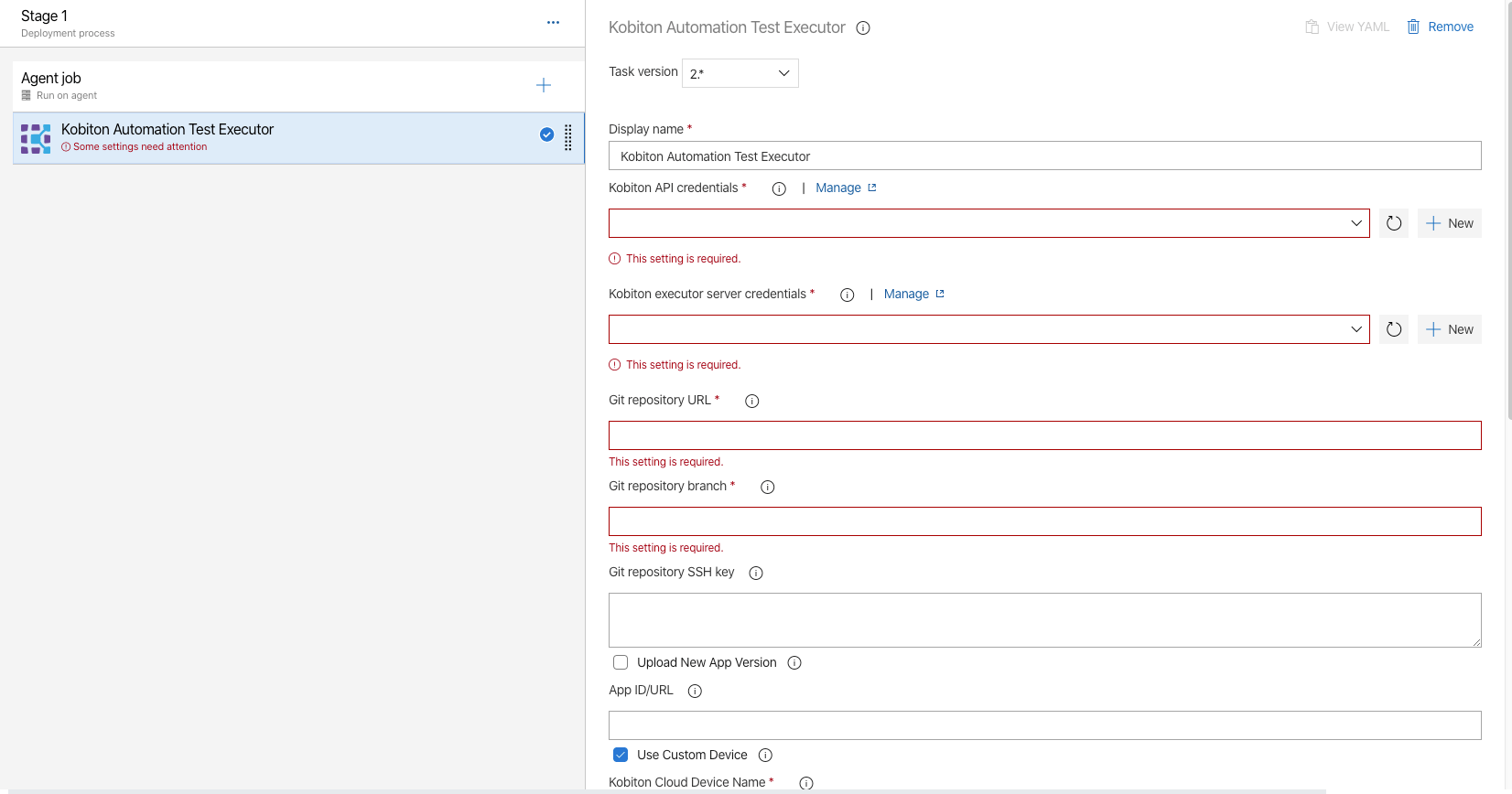This screenshot has height=794, width=1512.
Task: Show info for Use Custom Device
Action: [766, 756]
